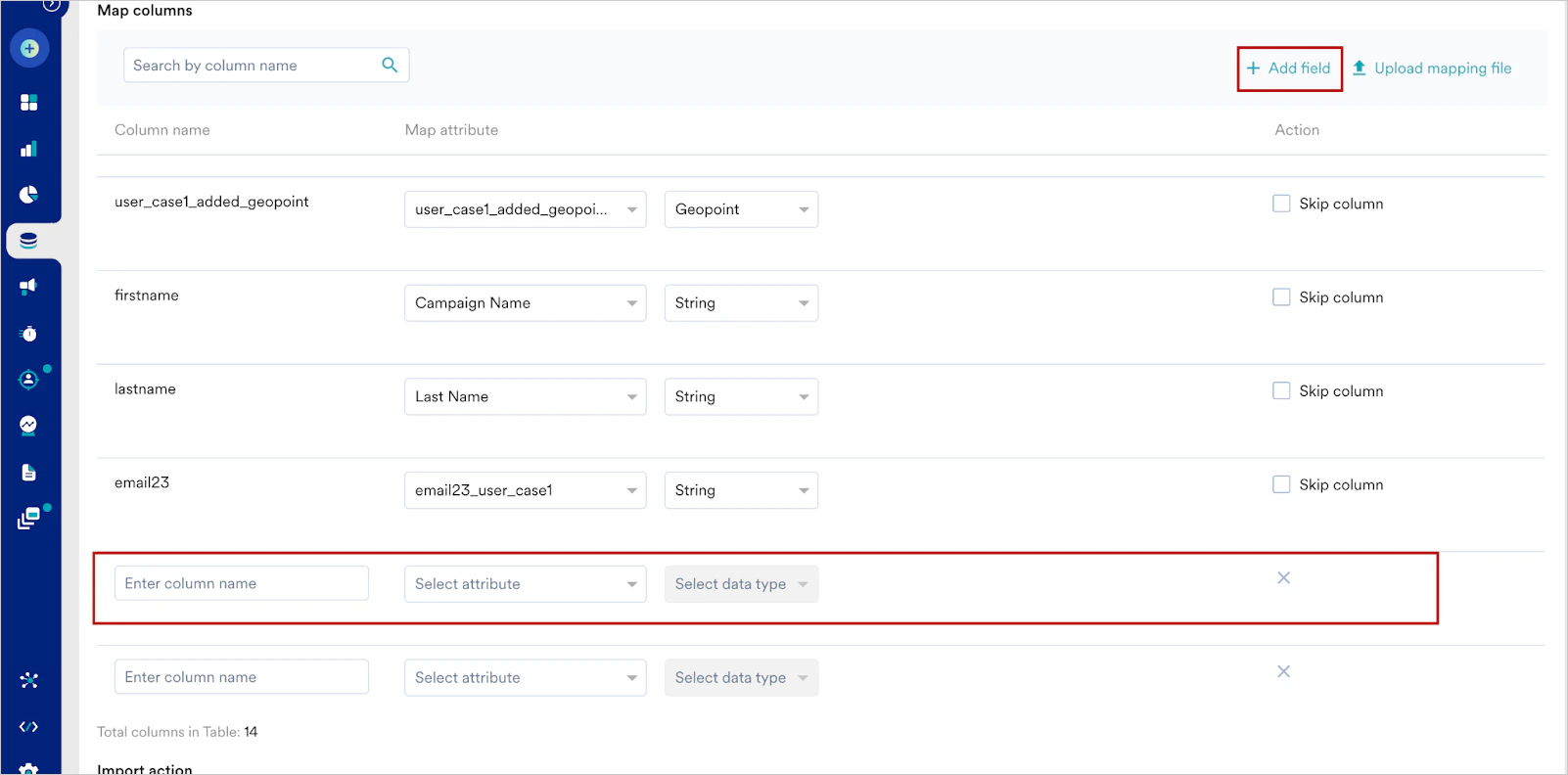Open the user_case1_added_geopoi... attribute dropdown
The height and width of the screenshot is (775, 1568).
click(x=526, y=209)
